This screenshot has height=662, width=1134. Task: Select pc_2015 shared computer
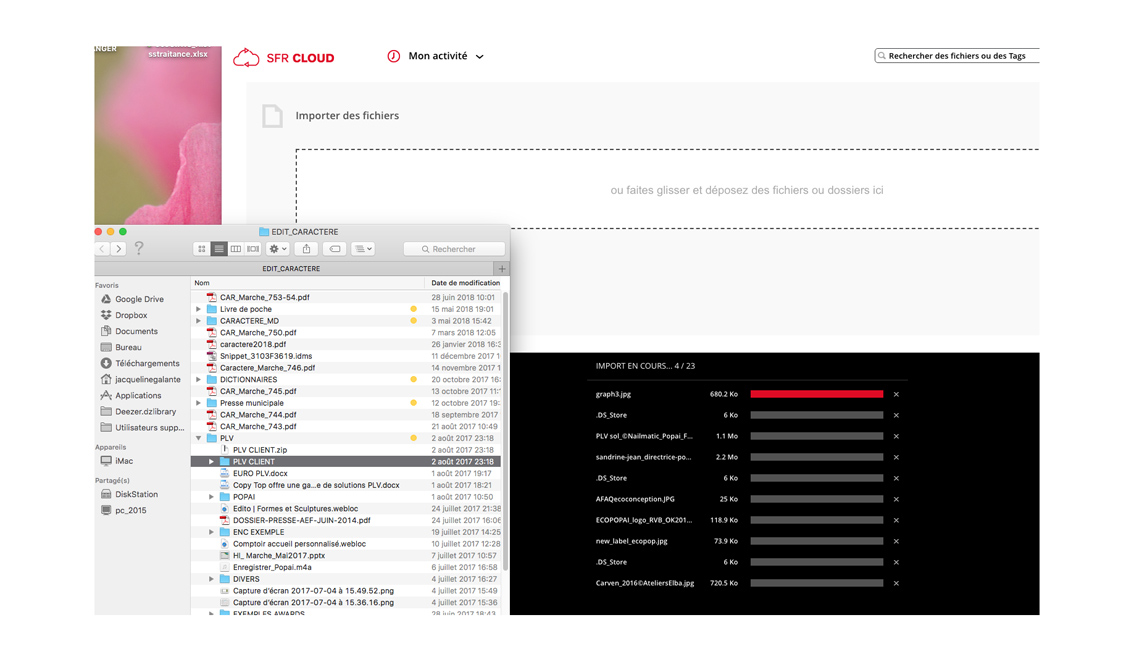coord(124,510)
